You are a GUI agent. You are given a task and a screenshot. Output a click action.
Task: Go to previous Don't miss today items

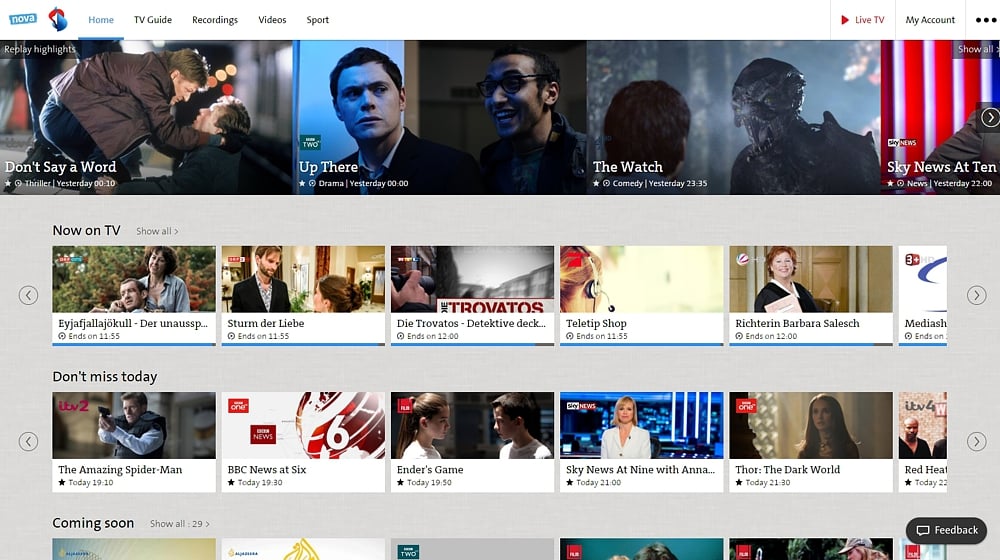pos(28,441)
